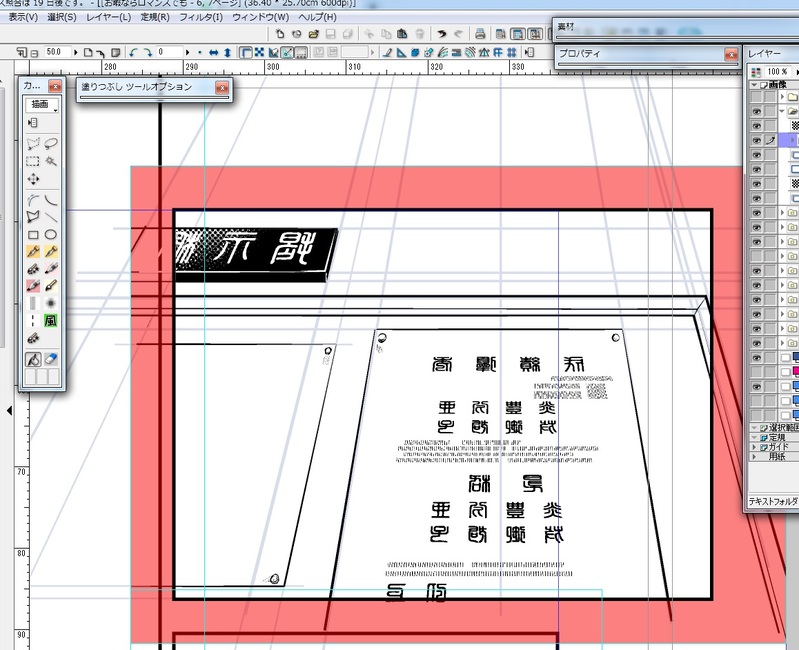
Task: Open the 定規(R) menu
Action: (155, 17)
